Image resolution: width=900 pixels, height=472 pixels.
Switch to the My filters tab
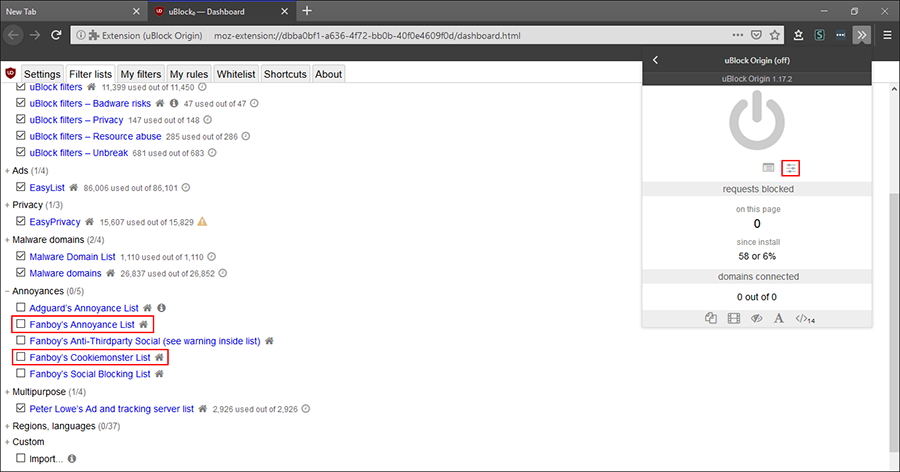tap(141, 74)
